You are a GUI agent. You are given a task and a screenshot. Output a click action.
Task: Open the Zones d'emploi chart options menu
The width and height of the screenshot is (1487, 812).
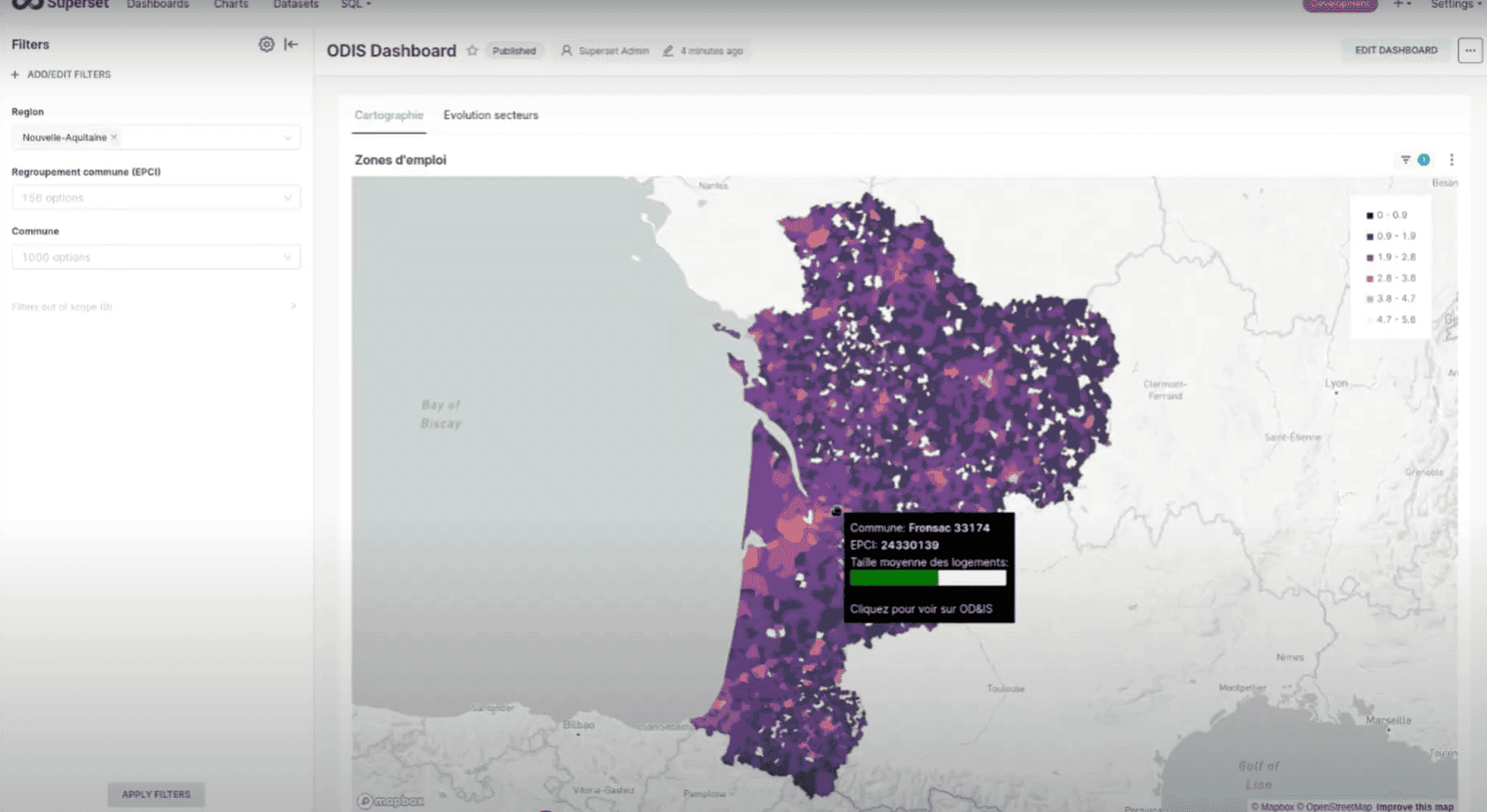(1451, 160)
